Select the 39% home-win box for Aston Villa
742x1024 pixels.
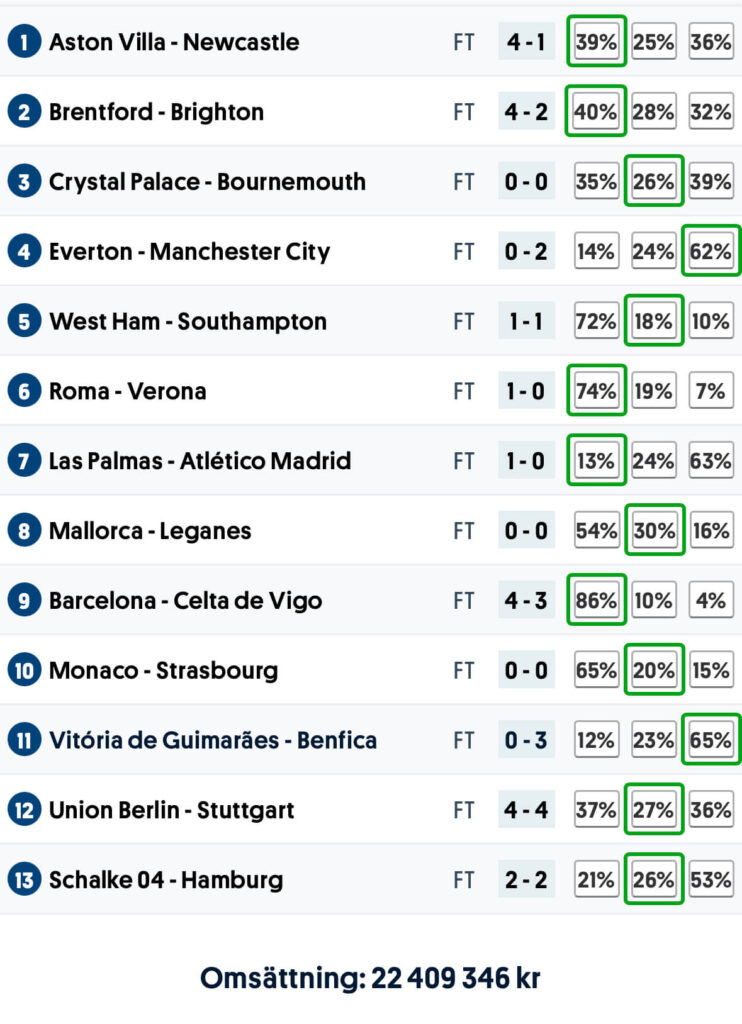[x=596, y=42]
